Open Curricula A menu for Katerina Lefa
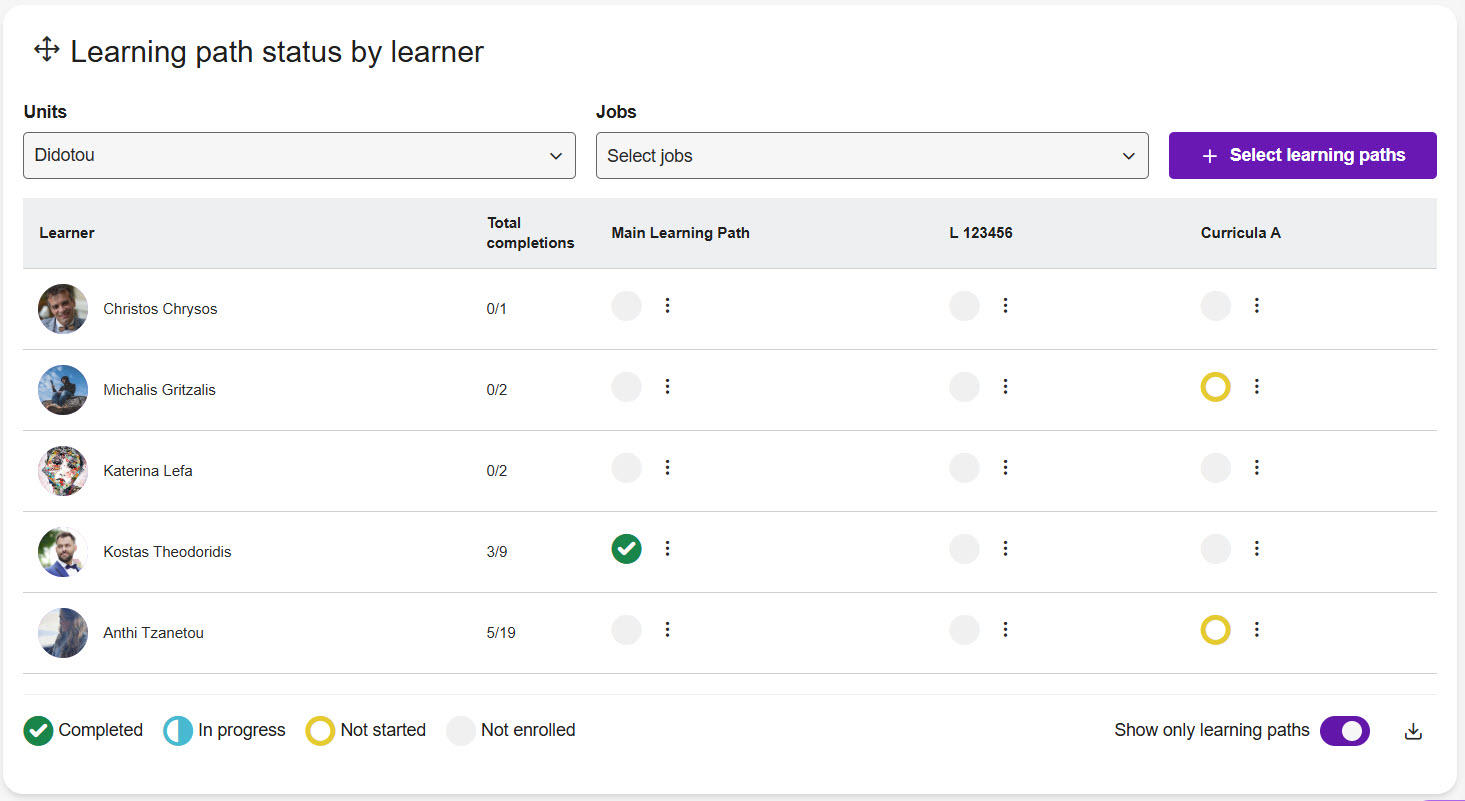 tap(1257, 468)
